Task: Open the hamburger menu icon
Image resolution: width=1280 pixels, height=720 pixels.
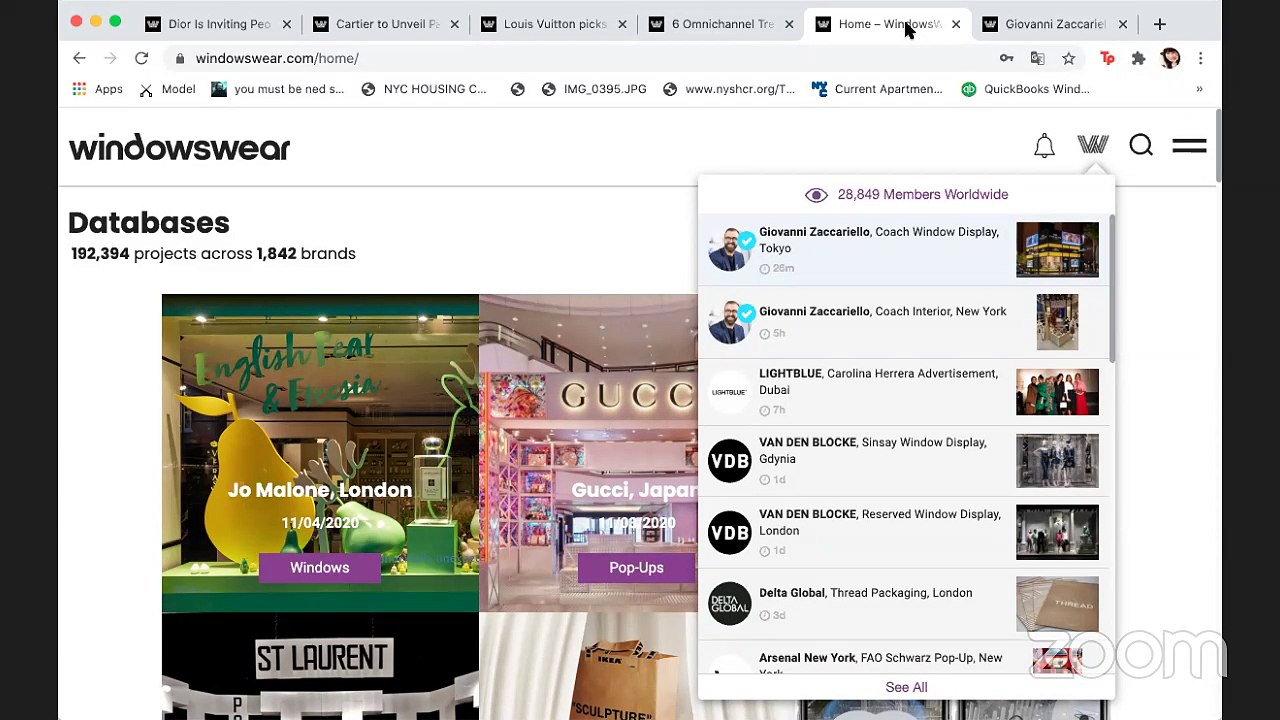Action: tap(1189, 146)
